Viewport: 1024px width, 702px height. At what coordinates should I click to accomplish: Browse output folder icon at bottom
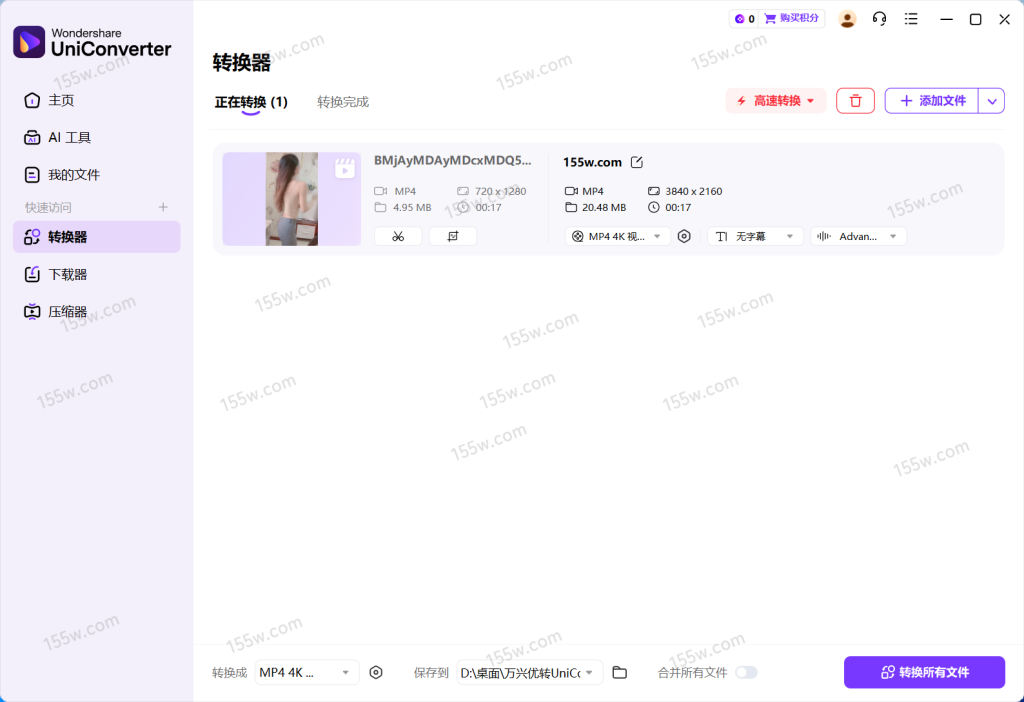[x=619, y=672]
